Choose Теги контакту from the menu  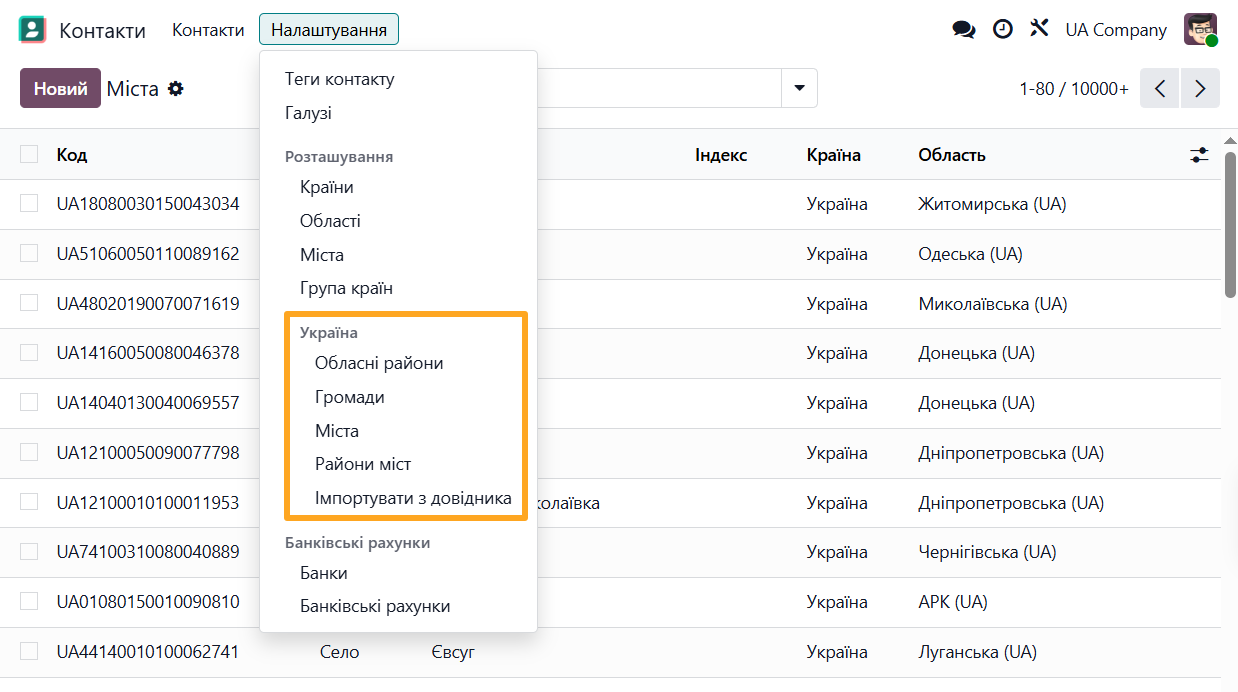tap(340, 79)
